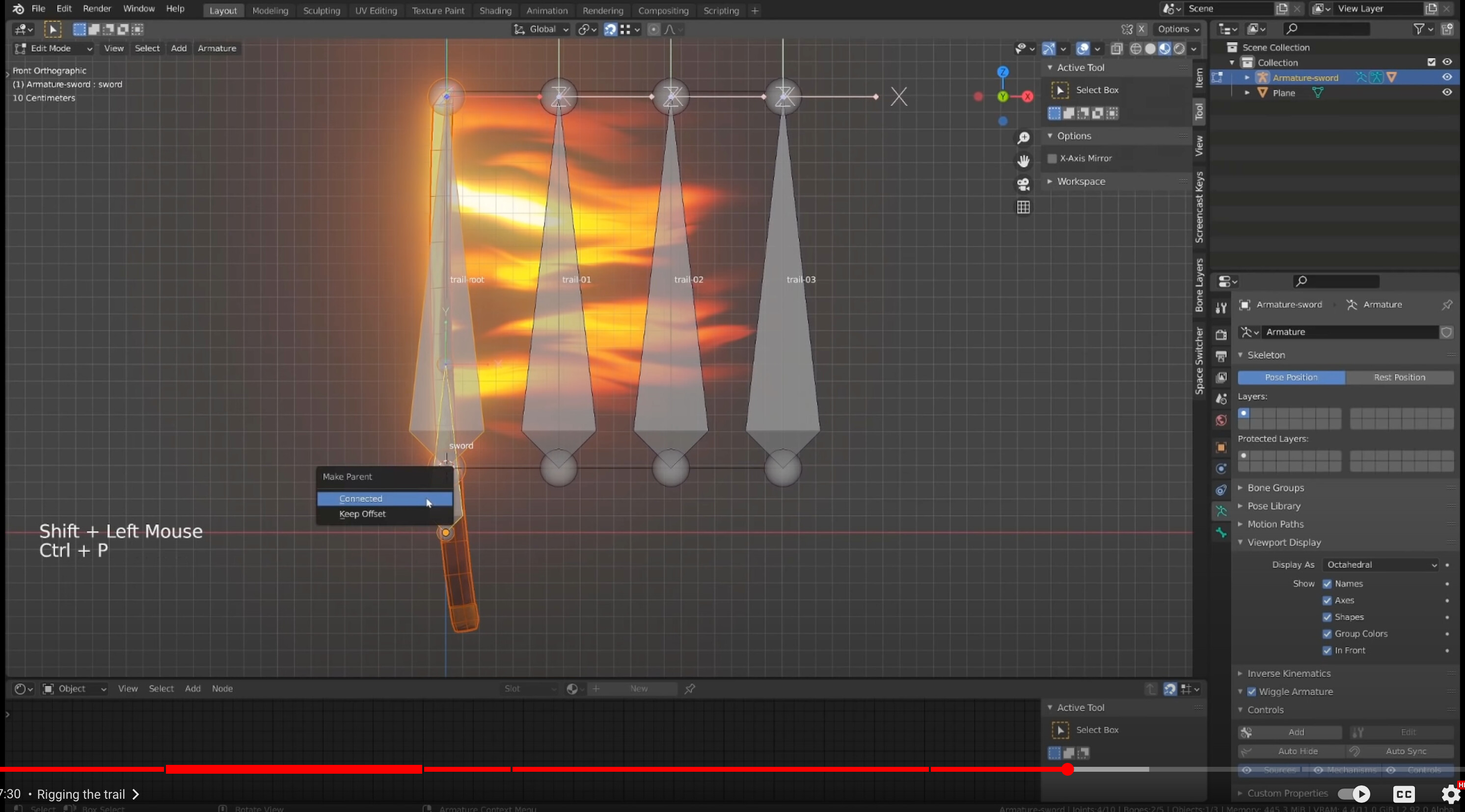Open the Bone properties tab icon

(1221, 533)
